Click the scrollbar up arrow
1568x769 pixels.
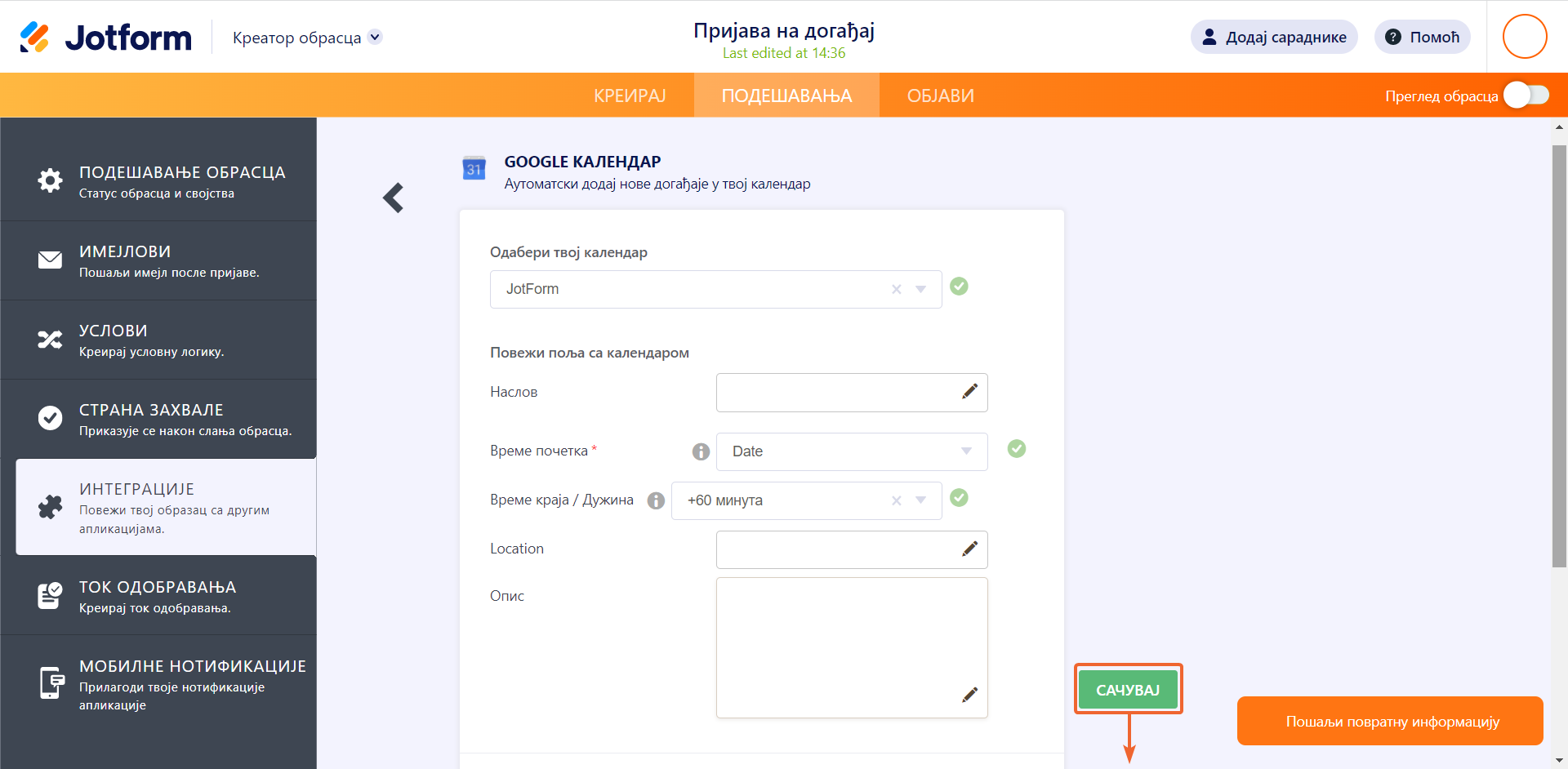click(1559, 127)
